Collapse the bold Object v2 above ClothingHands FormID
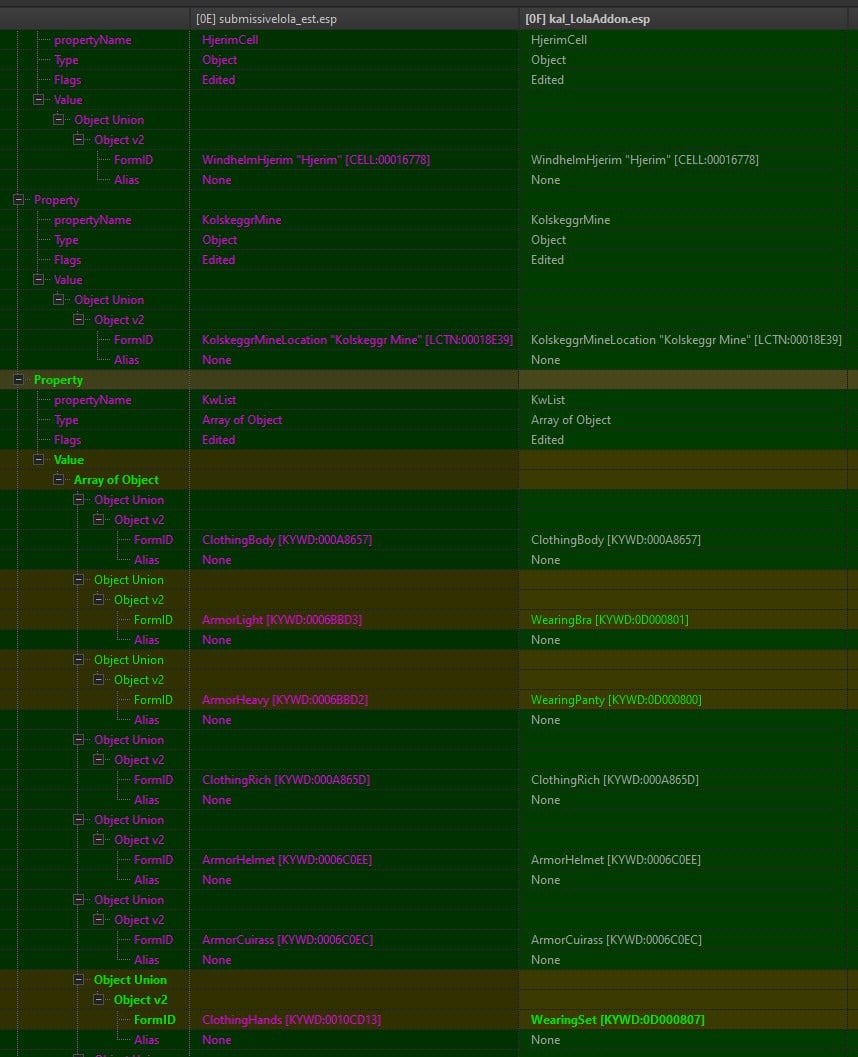The height and width of the screenshot is (1057, 858). coord(98,1000)
